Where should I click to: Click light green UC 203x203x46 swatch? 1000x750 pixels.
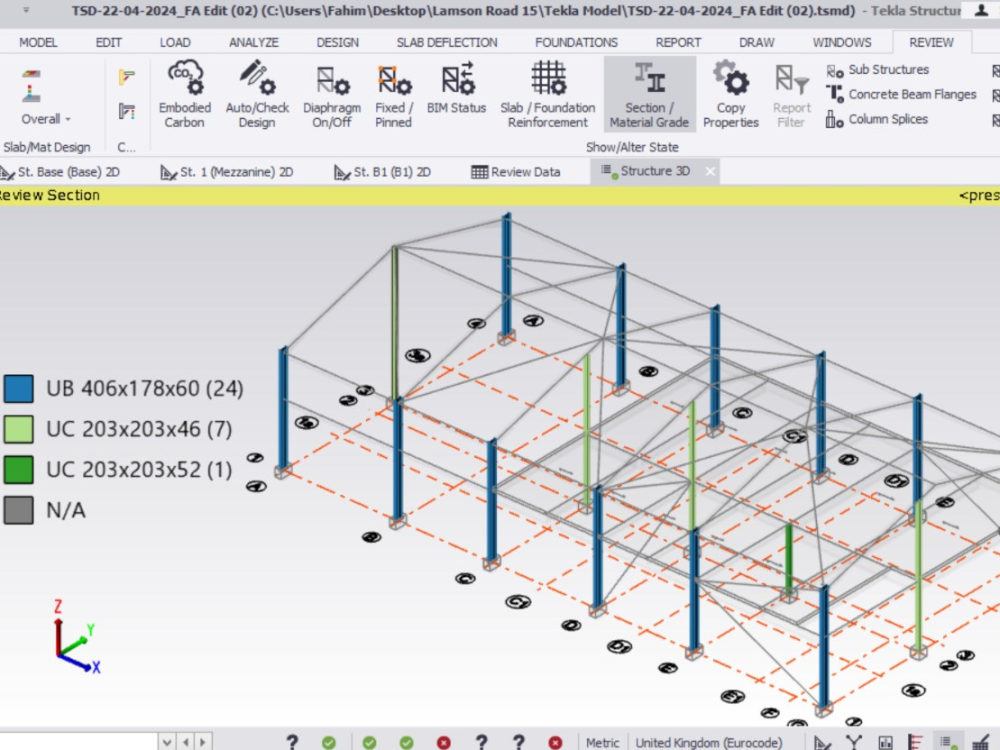(x=18, y=429)
